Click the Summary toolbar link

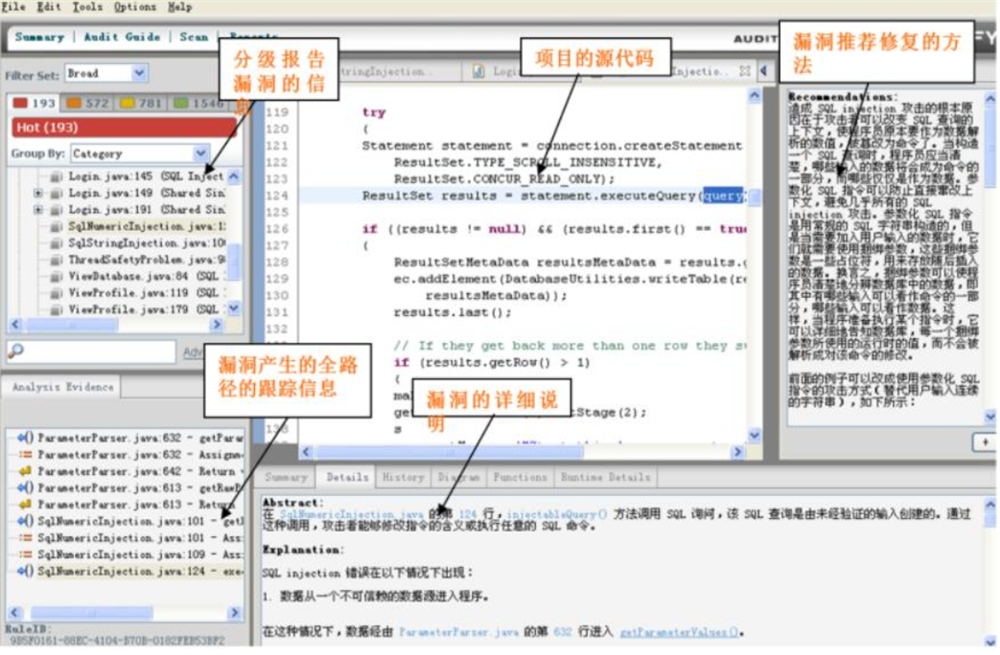click(40, 37)
